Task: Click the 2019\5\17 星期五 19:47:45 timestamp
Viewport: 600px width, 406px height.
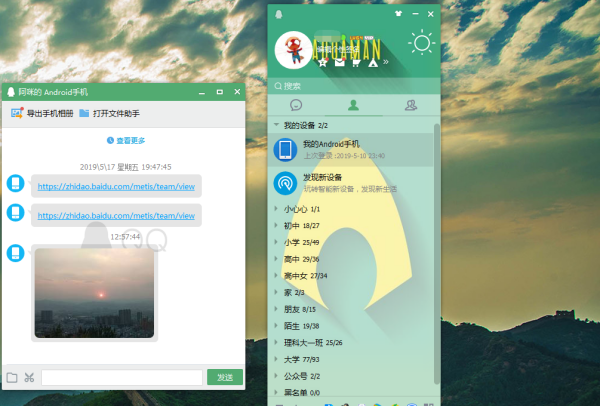Action: (126, 167)
